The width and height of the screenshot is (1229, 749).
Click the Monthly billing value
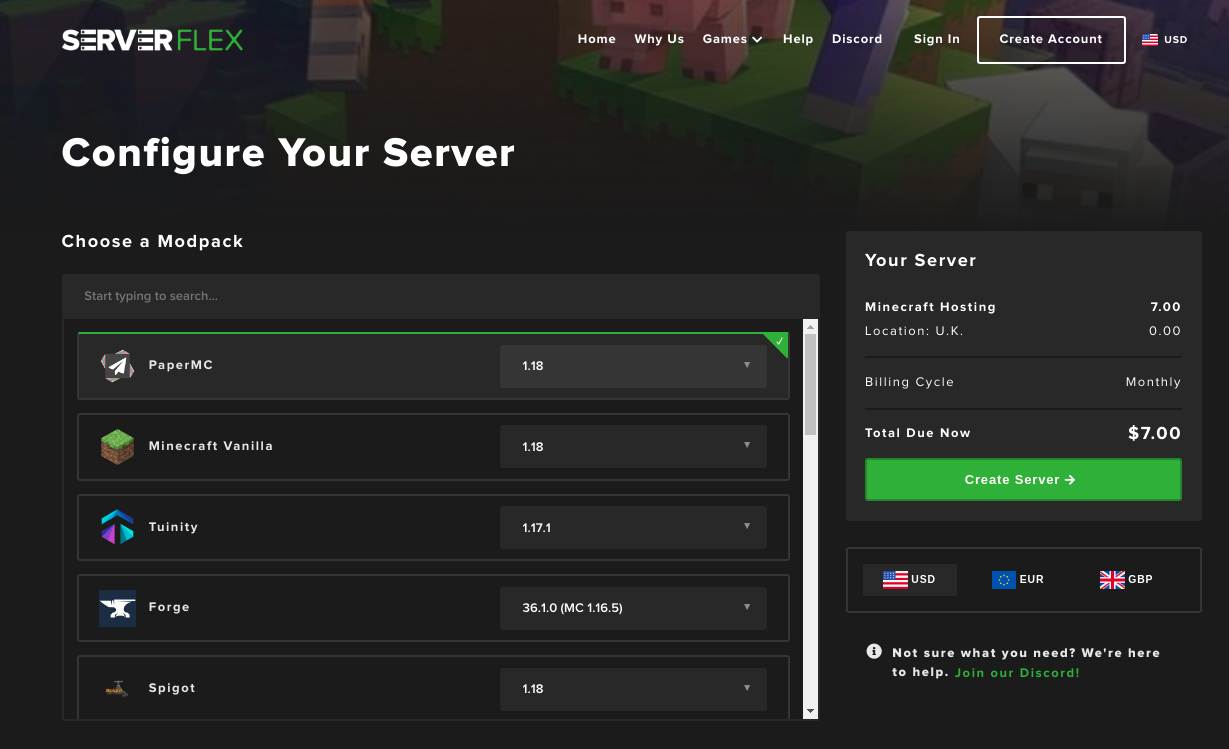(x=1153, y=382)
